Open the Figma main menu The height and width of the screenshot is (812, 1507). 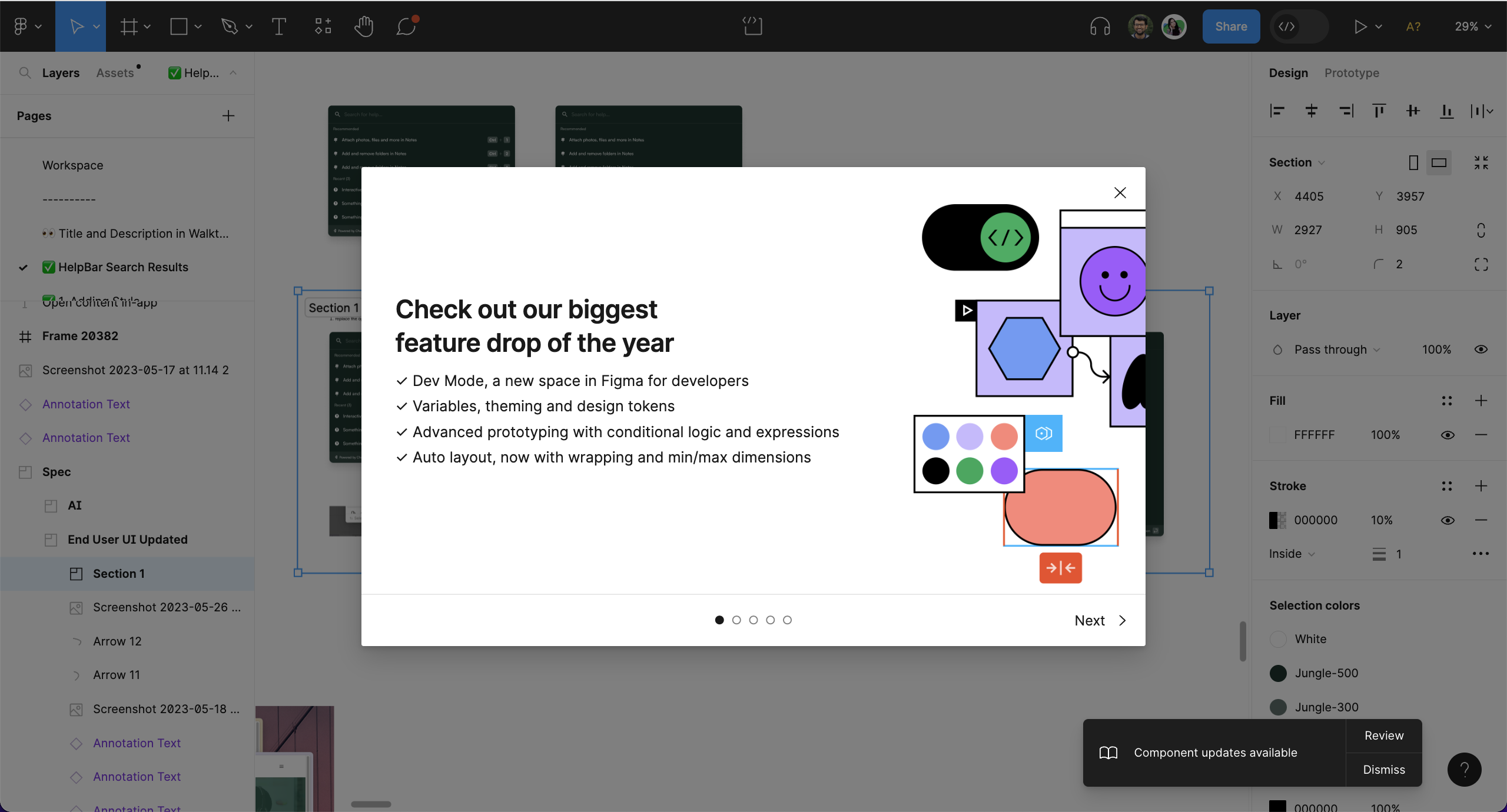(x=21, y=26)
